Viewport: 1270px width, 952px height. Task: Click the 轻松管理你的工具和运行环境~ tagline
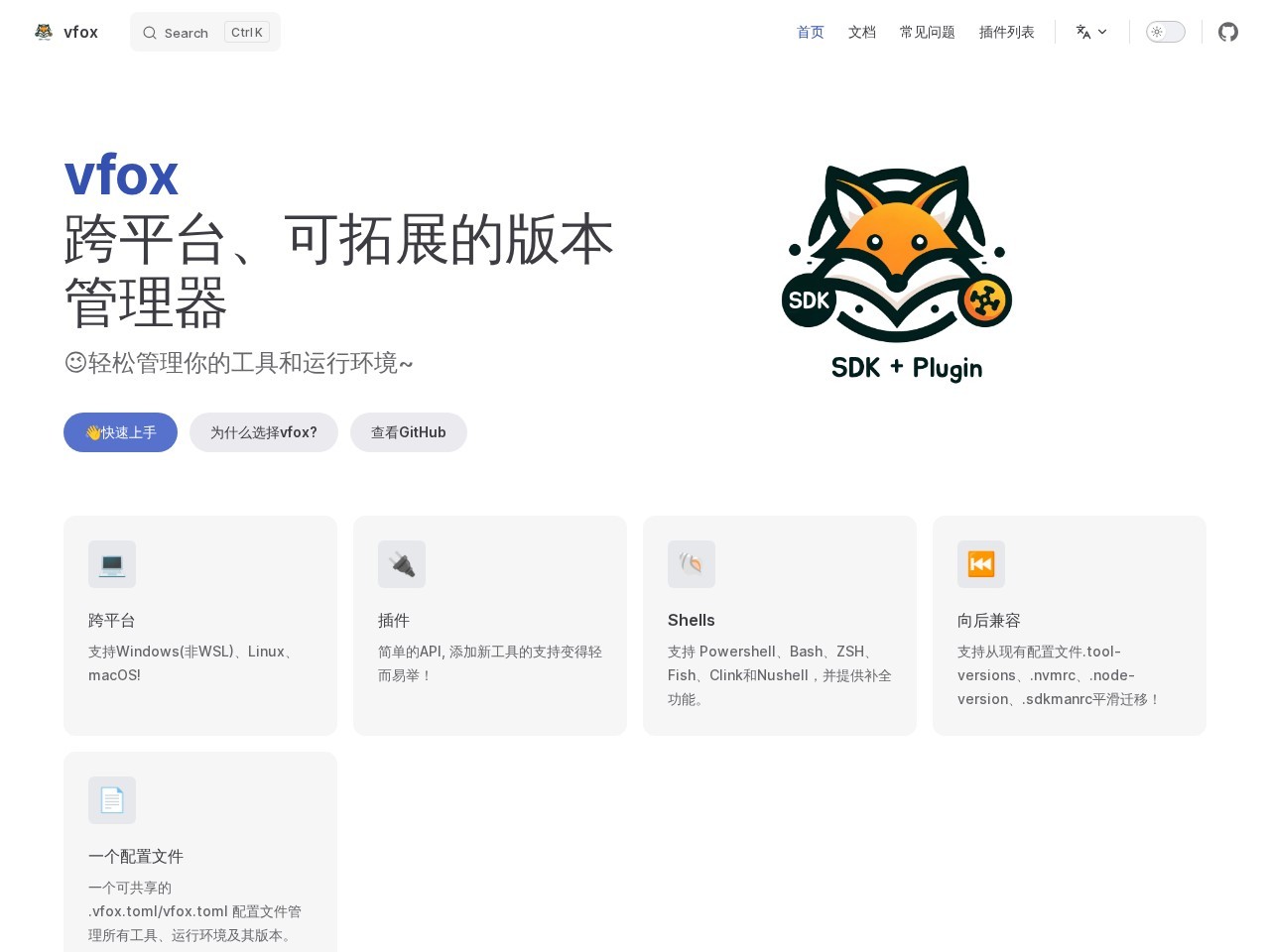239,363
